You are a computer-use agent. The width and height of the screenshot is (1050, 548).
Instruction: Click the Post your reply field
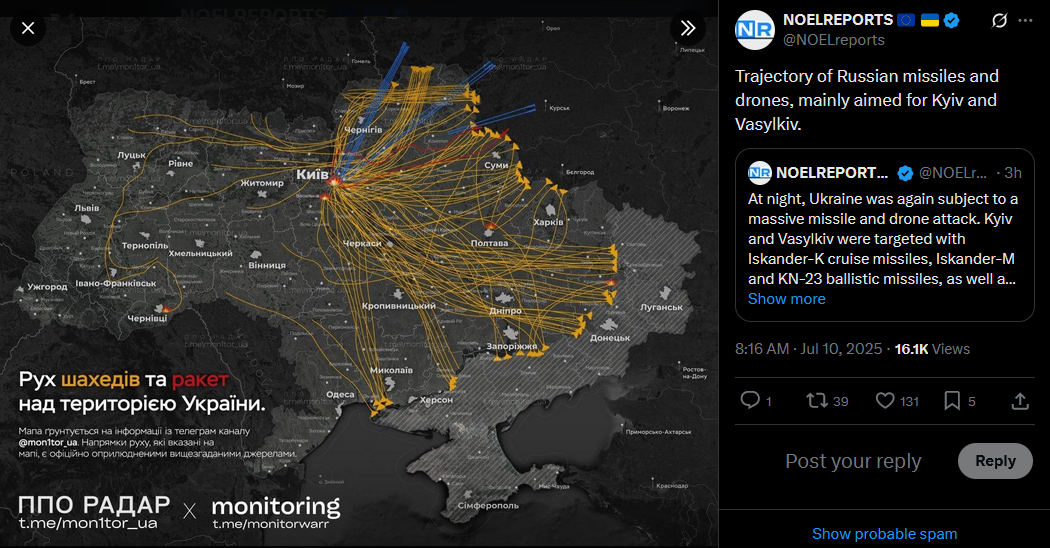pyautogui.click(x=853, y=461)
